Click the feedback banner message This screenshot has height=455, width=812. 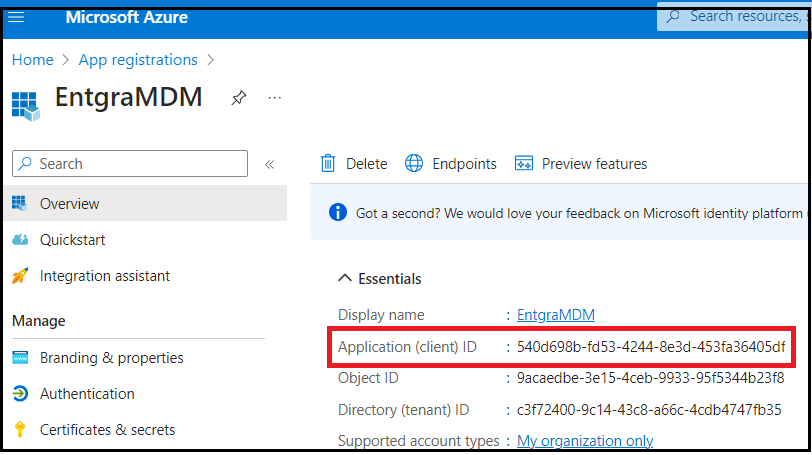tap(579, 213)
